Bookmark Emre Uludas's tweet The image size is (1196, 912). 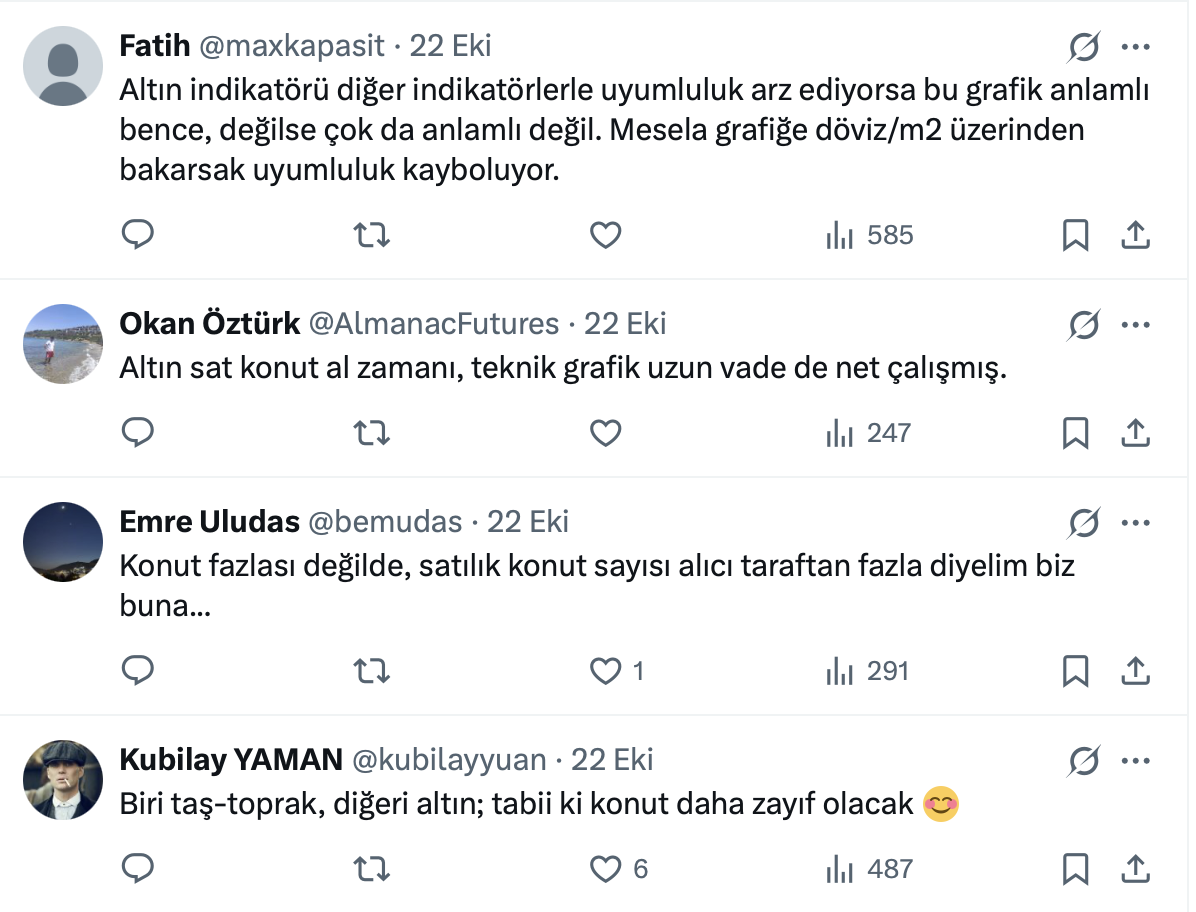[1075, 671]
